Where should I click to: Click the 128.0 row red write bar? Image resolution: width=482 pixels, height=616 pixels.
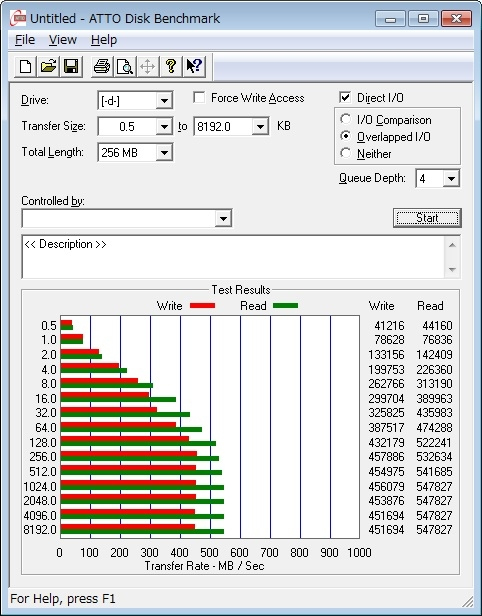pyautogui.click(x=125, y=439)
